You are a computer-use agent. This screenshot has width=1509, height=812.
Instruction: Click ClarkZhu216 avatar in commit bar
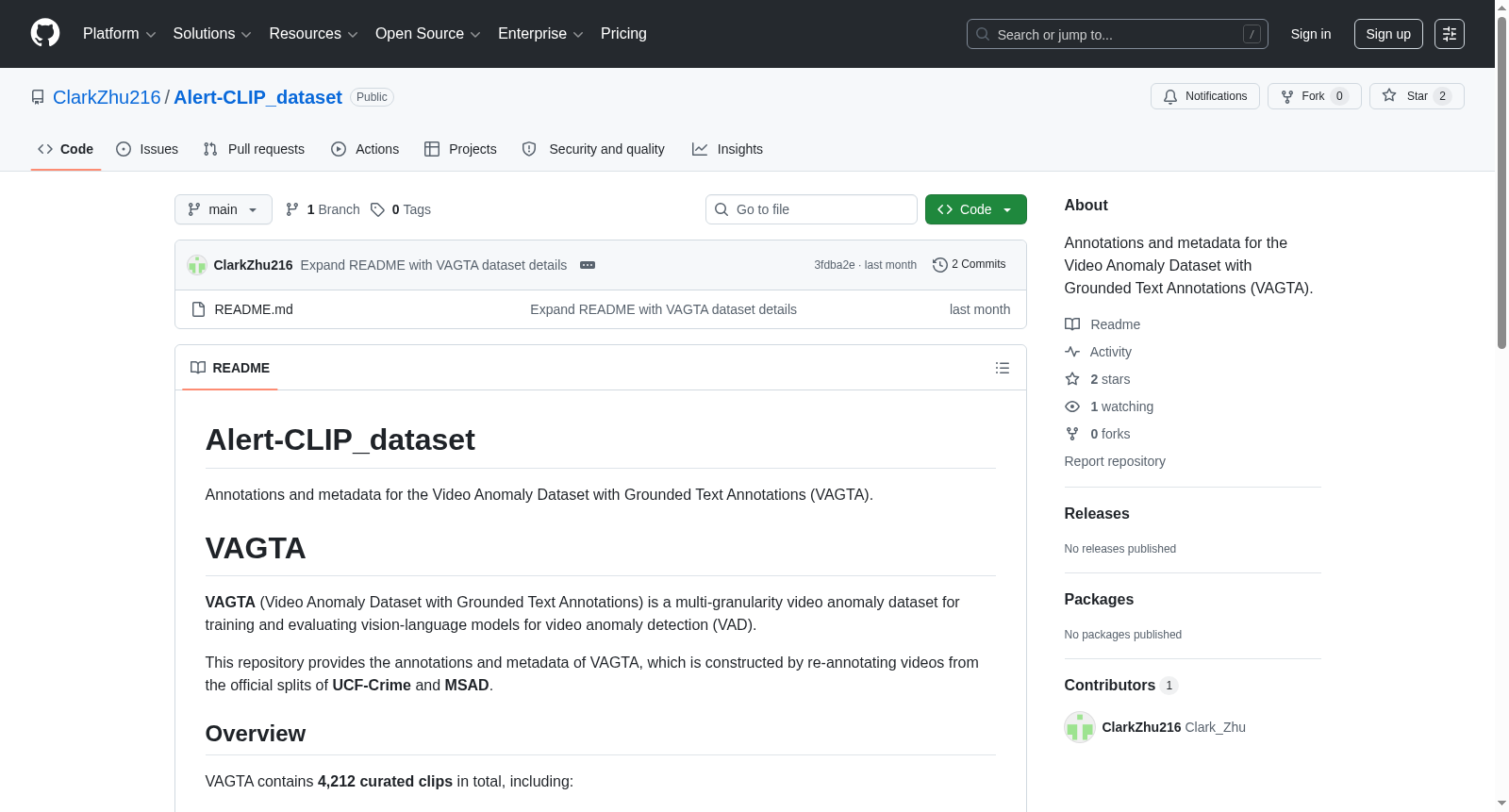[197, 265]
